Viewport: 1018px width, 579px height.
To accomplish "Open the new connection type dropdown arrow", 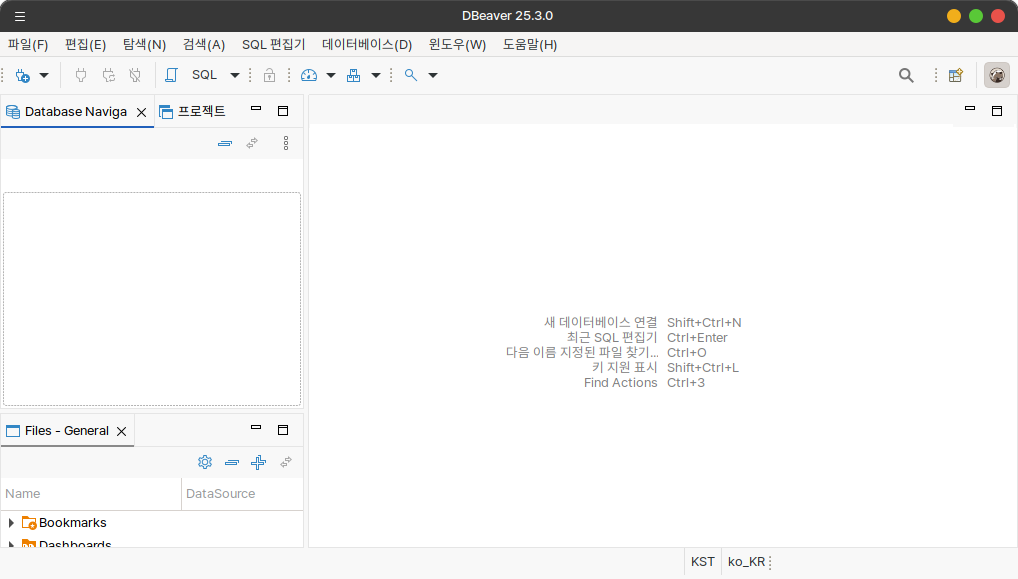I will click(44, 75).
